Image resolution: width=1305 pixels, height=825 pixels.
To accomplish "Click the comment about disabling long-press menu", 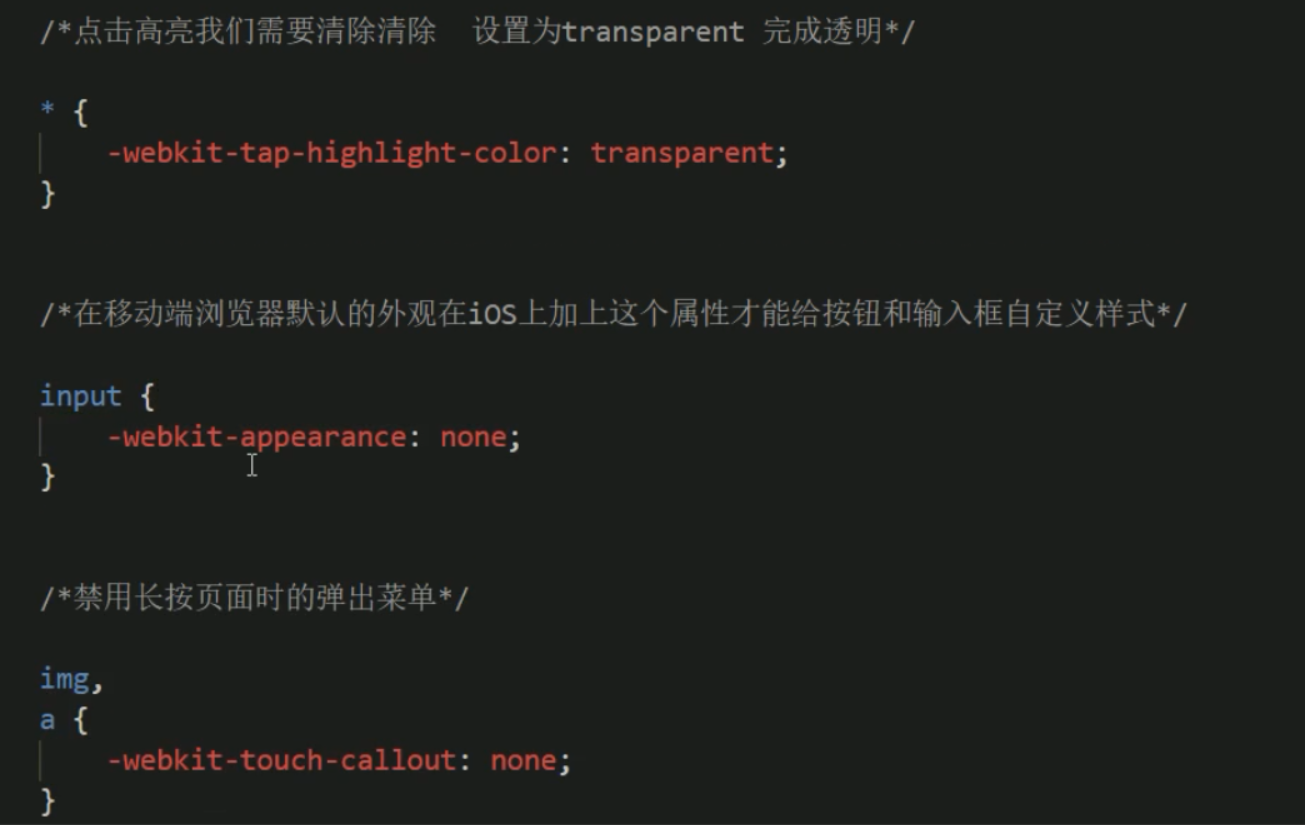I will click(255, 598).
